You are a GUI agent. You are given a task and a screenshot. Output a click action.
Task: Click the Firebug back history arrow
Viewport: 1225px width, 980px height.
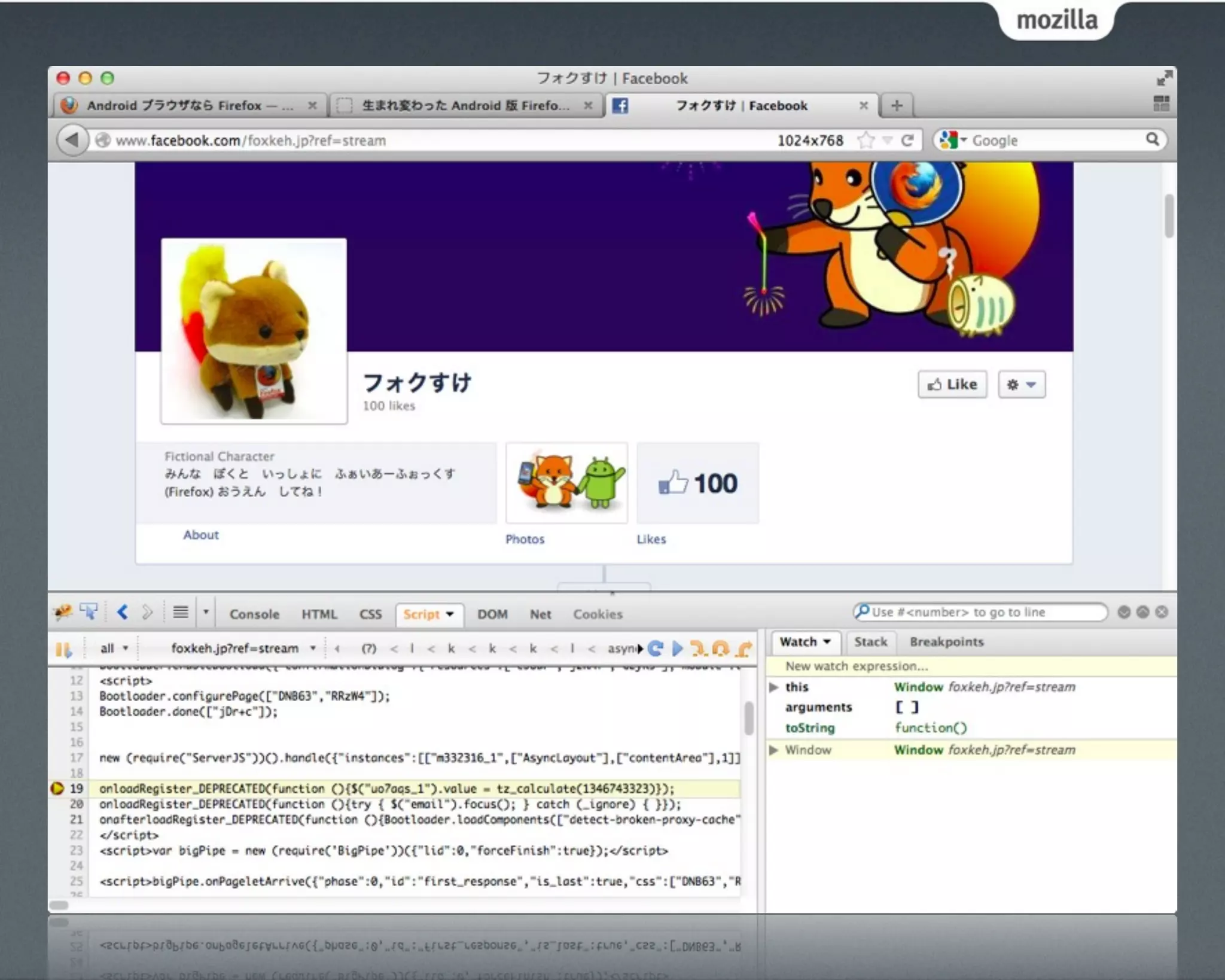tap(123, 612)
